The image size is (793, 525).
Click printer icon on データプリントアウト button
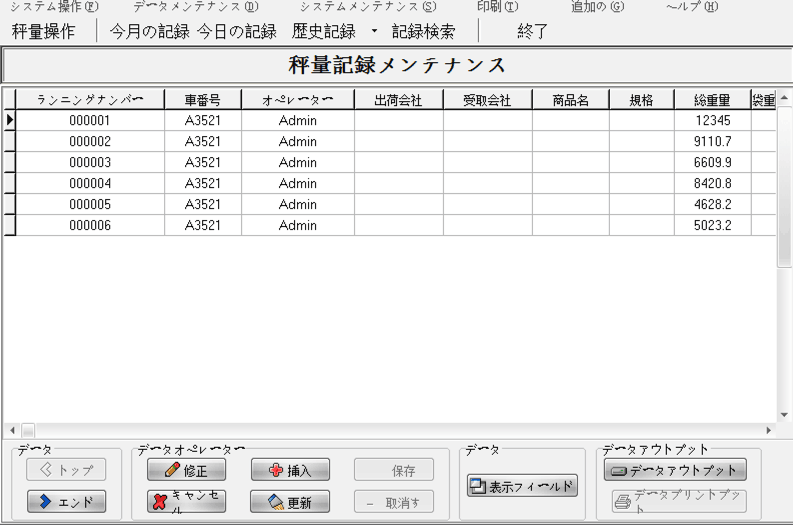pyautogui.click(x=623, y=501)
